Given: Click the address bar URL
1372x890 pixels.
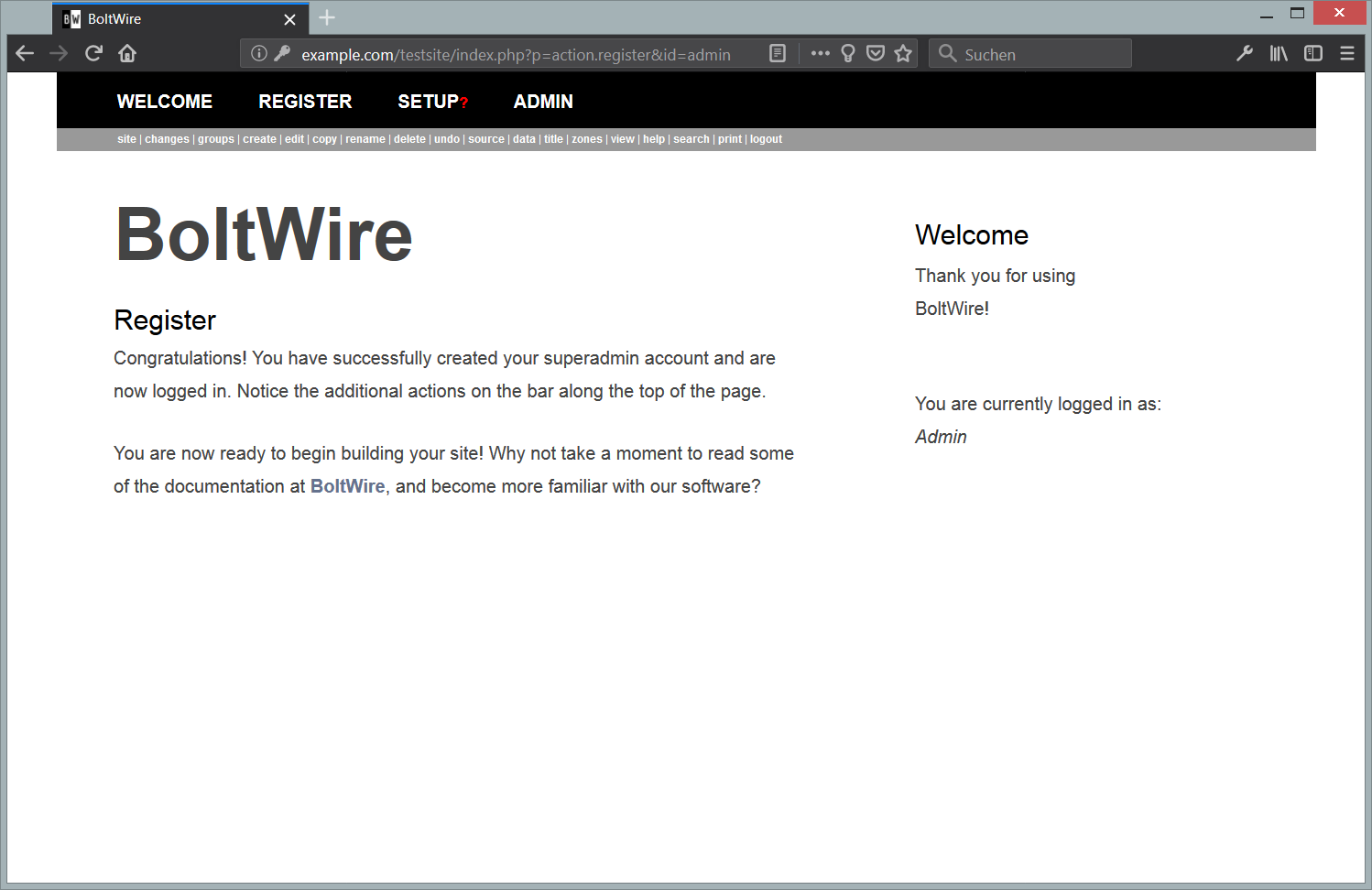Looking at the screenshot, I should (x=516, y=54).
